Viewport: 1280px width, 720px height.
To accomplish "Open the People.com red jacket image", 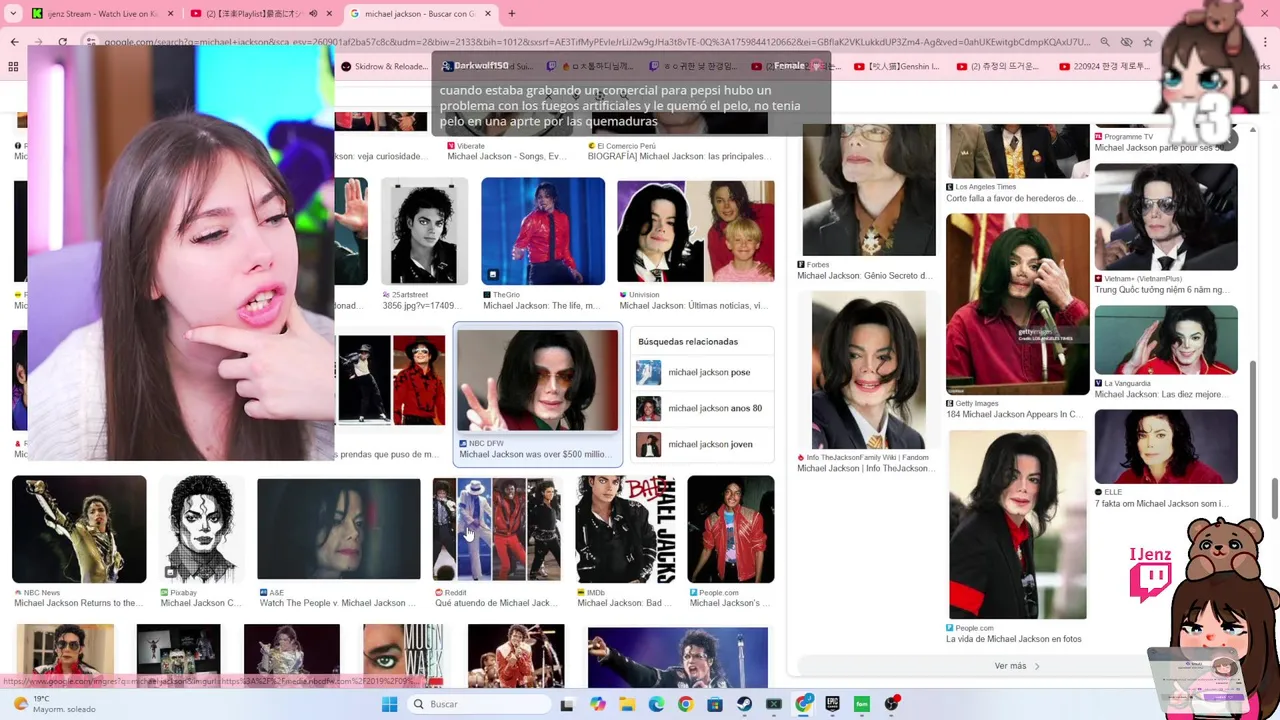I will point(731,529).
